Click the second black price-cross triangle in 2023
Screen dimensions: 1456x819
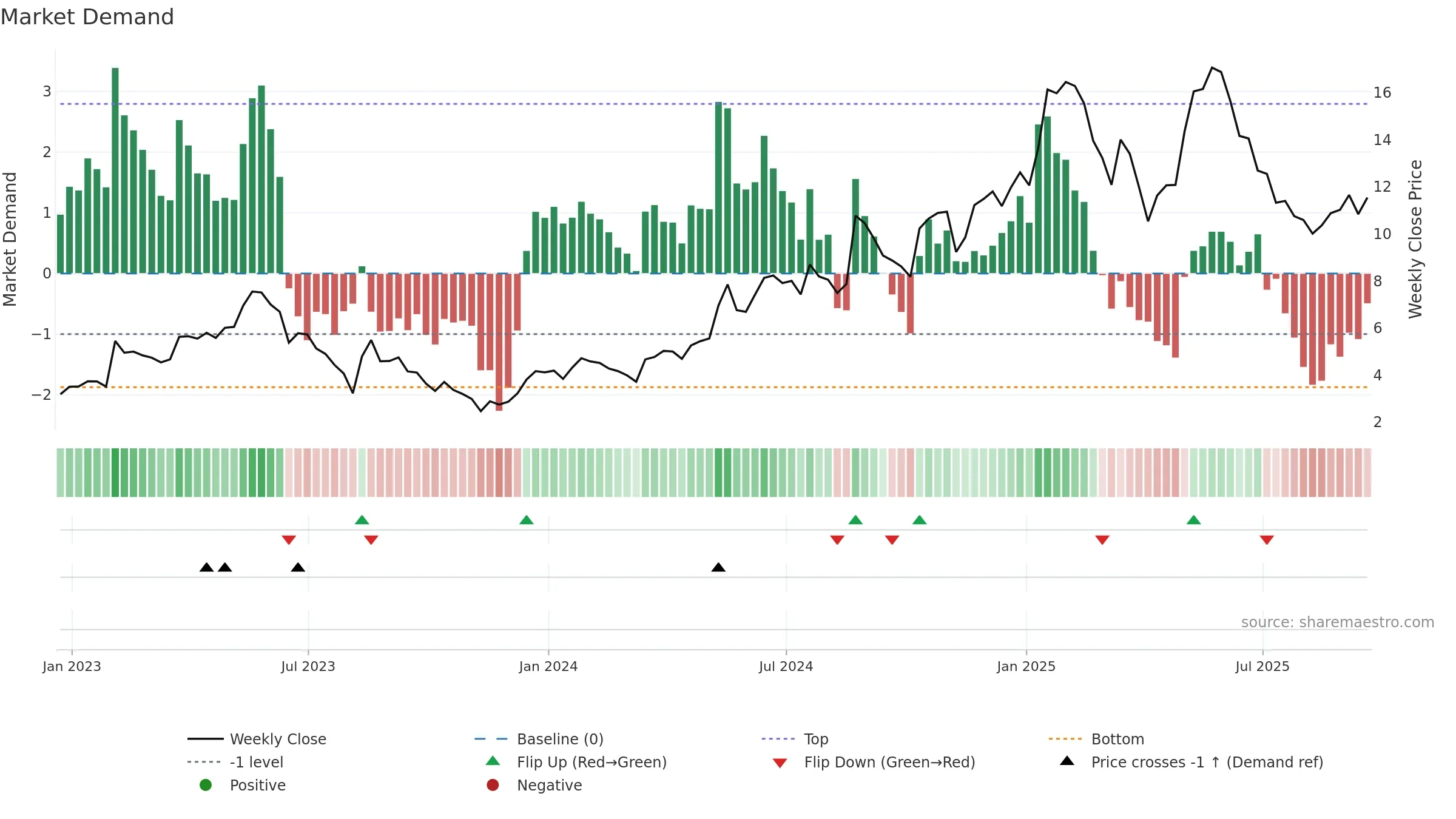[225, 567]
